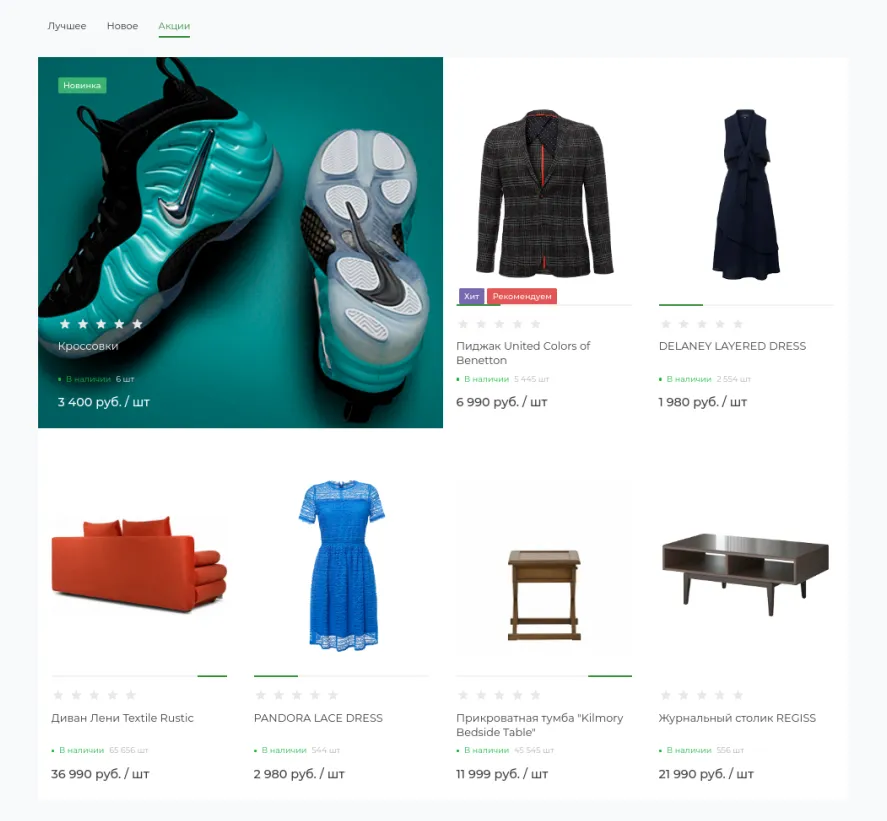Open the DELANEY LAYERED DRESS title

(x=732, y=346)
